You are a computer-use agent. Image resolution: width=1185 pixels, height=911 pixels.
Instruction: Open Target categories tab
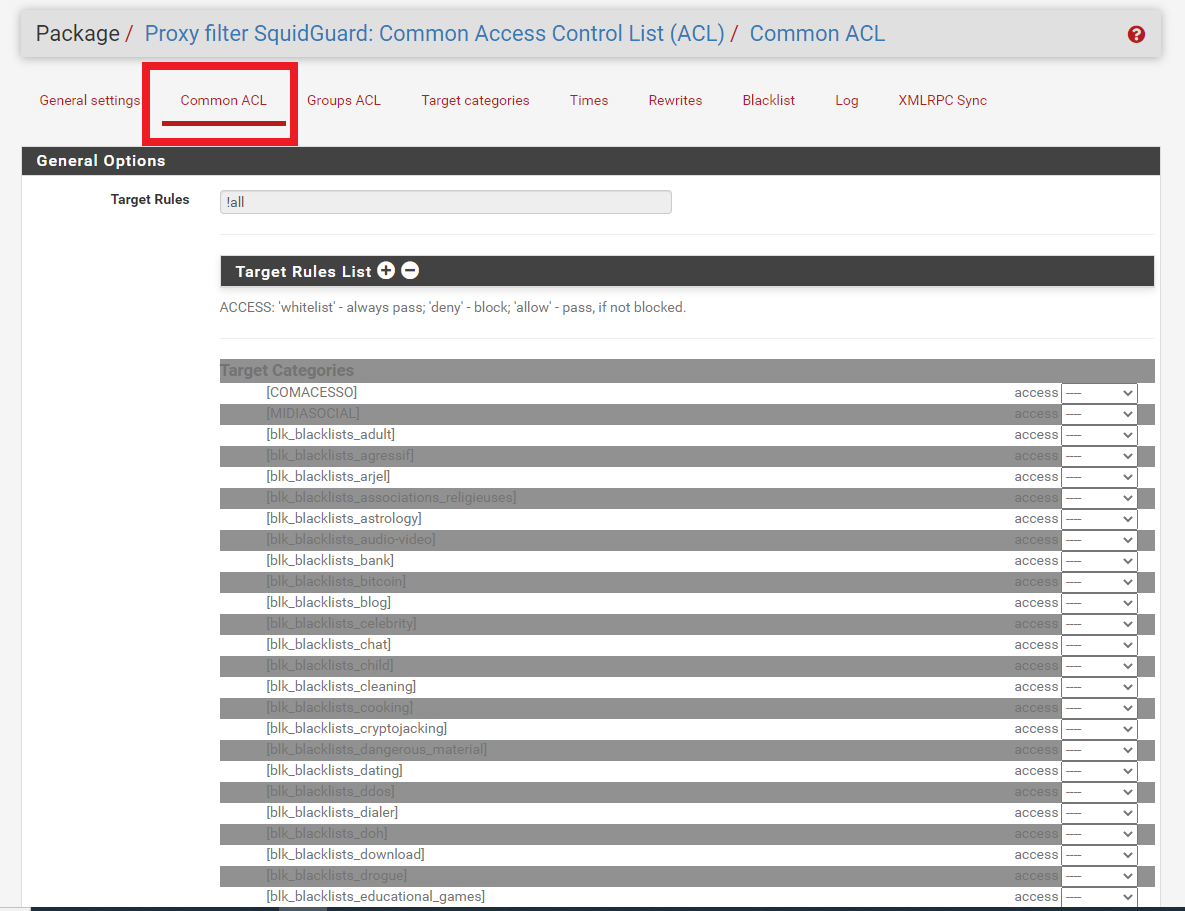(x=475, y=101)
